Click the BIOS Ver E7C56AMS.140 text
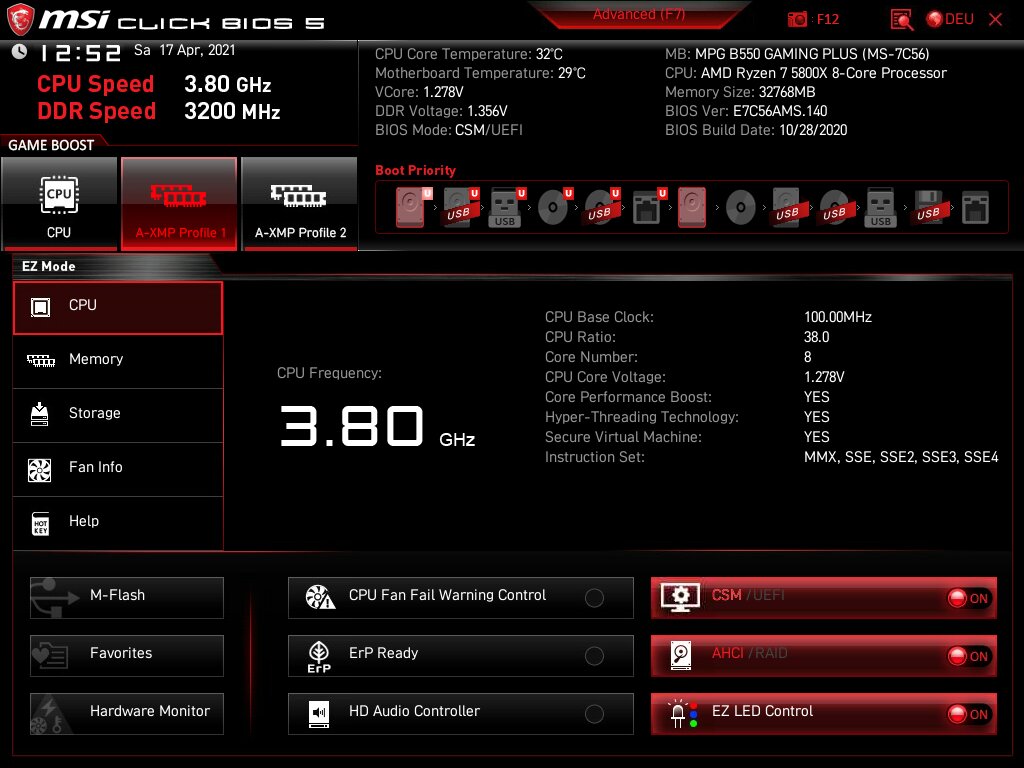 pos(746,111)
